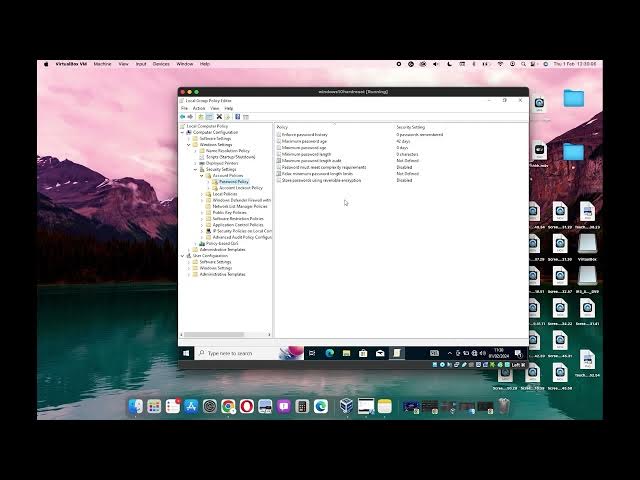Image resolution: width=640 pixels, height=480 pixels.
Task: Open VirtualBox from the macOS Dock
Action: (347, 406)
